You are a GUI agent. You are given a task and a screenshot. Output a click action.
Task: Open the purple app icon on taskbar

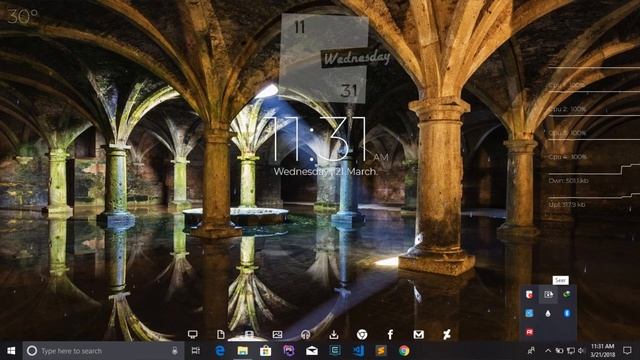pyautogui.click(x=289, y=351)
